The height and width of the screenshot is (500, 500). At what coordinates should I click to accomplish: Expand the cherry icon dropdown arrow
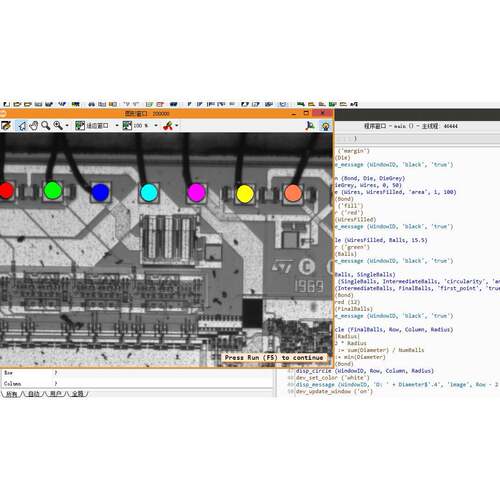177,126
